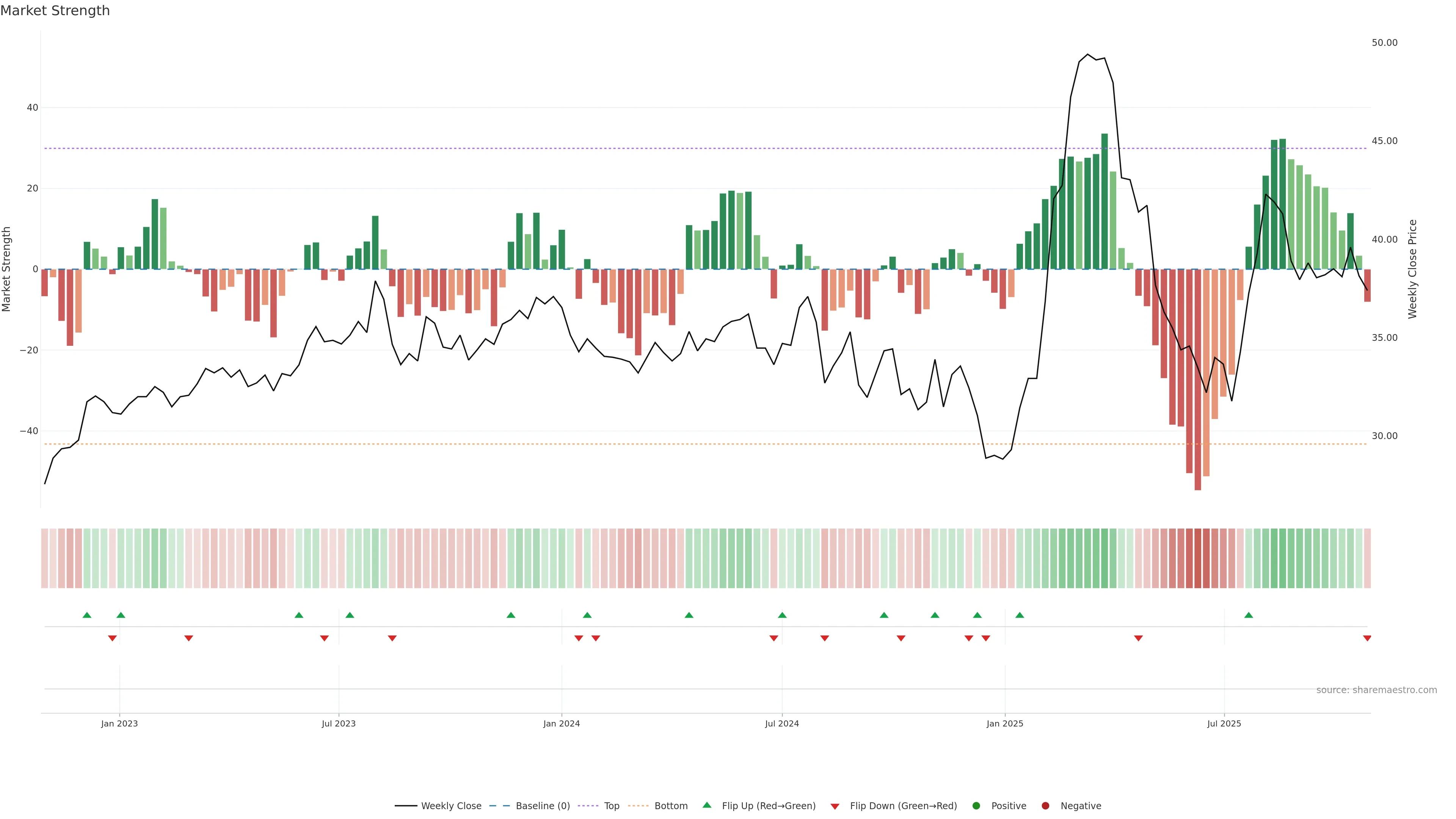Click the rightmost red flip-down marker

pyautogui.click(x=1367, y=638)
